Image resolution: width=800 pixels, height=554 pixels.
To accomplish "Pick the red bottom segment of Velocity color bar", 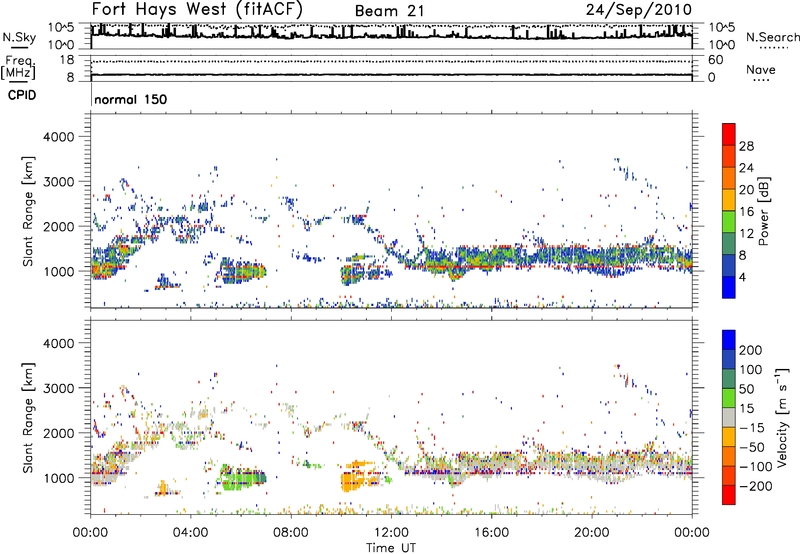I will pyautogui.click(x=729, y=495).
